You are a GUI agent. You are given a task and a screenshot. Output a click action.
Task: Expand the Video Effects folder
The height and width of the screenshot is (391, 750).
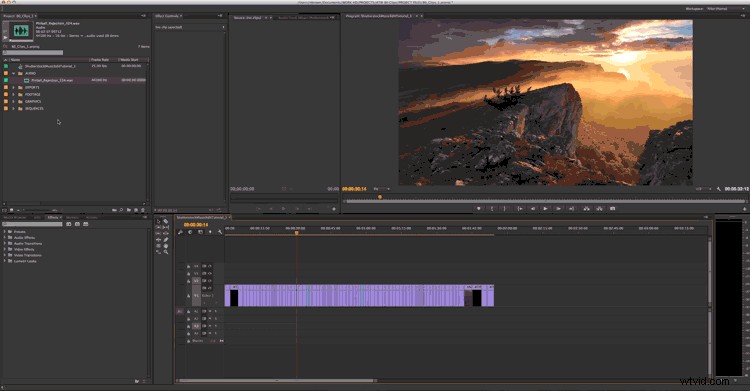tap(5, 249)
